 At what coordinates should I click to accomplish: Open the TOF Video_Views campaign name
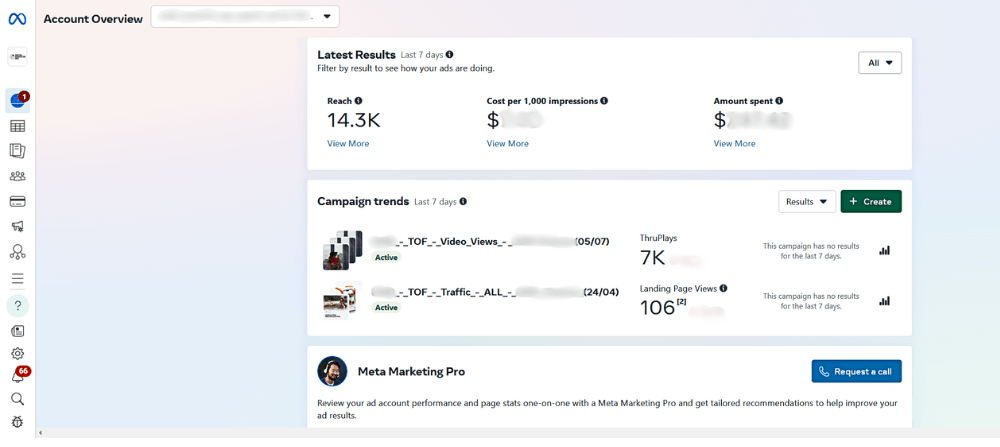point(490,242)
